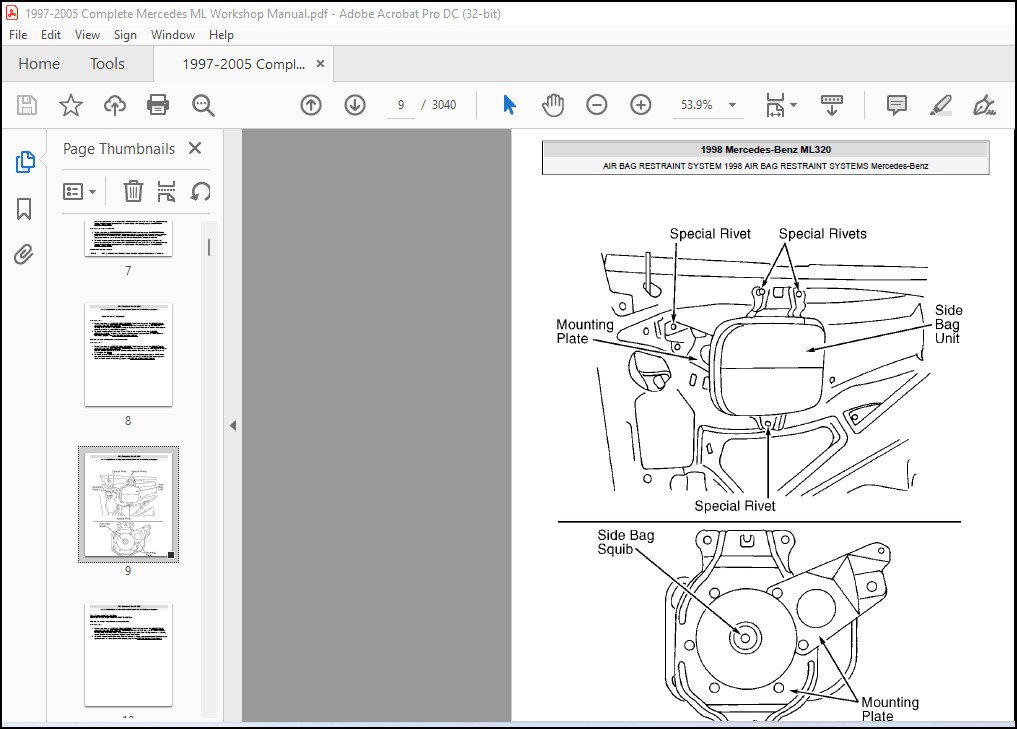This screenshot has width=1017, height=729.
Task: Open the File menu
Action: pos(18,35)
